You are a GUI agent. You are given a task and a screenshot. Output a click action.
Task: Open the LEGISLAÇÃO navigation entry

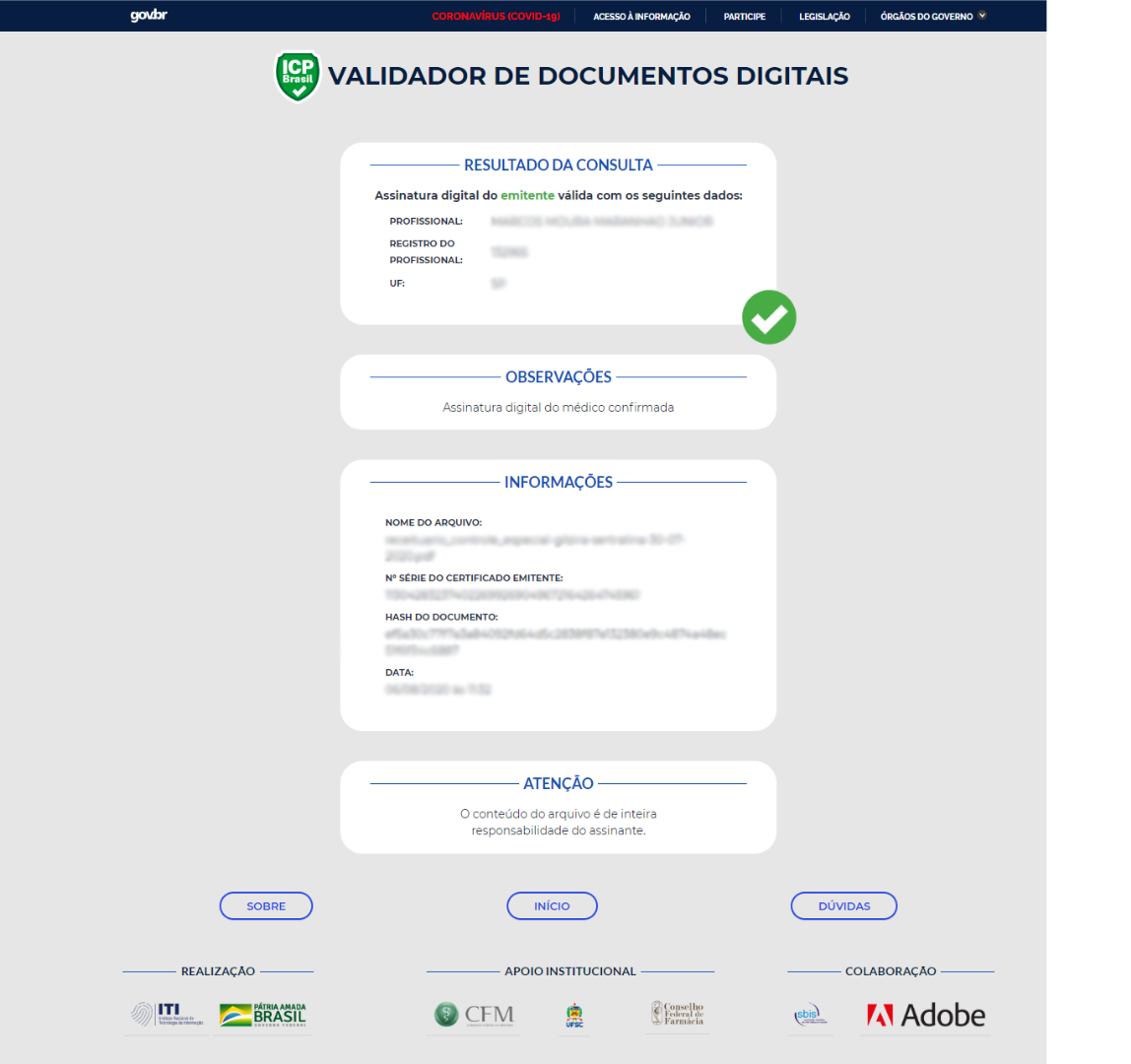click(x=824, y=16)
